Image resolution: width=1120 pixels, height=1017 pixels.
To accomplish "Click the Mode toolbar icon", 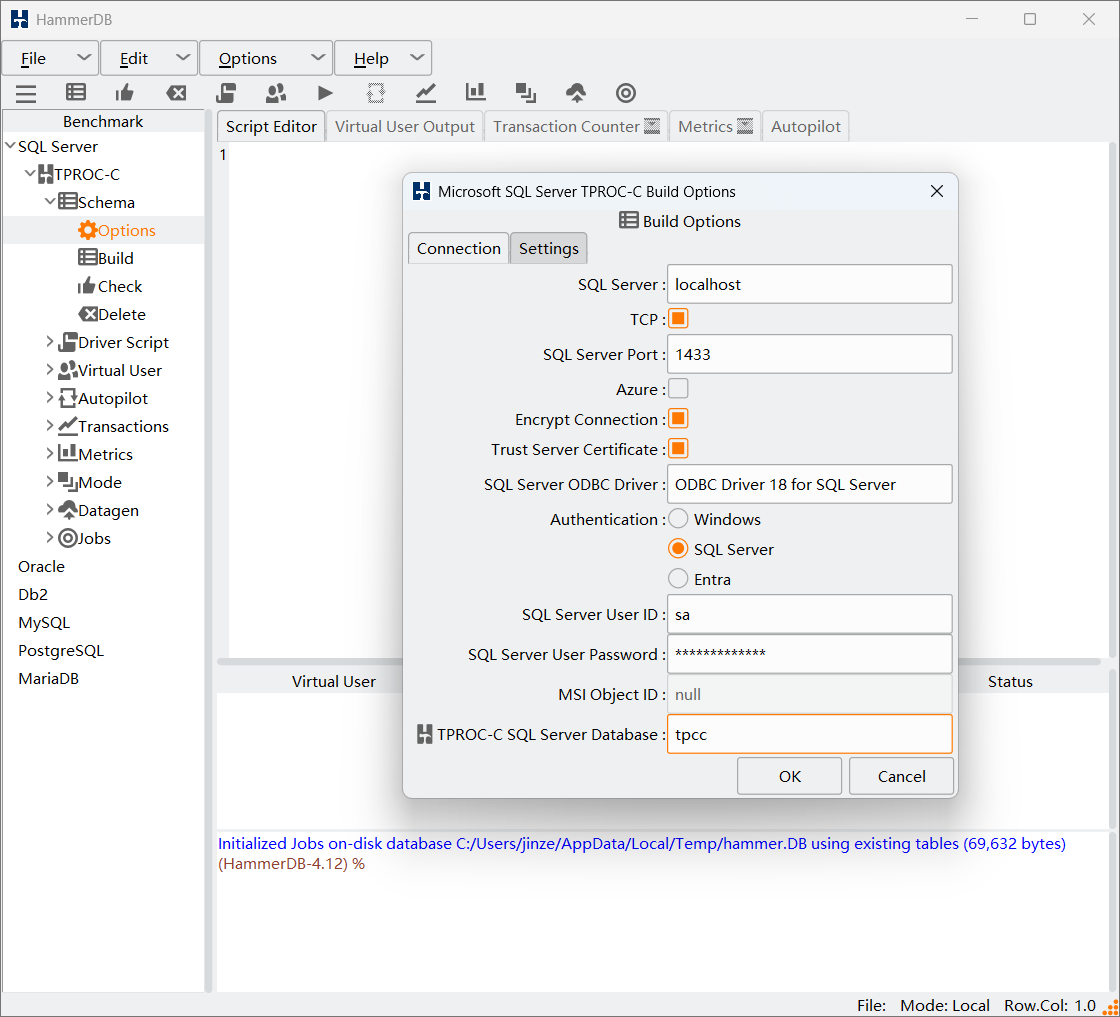I will tap(526, 93).
